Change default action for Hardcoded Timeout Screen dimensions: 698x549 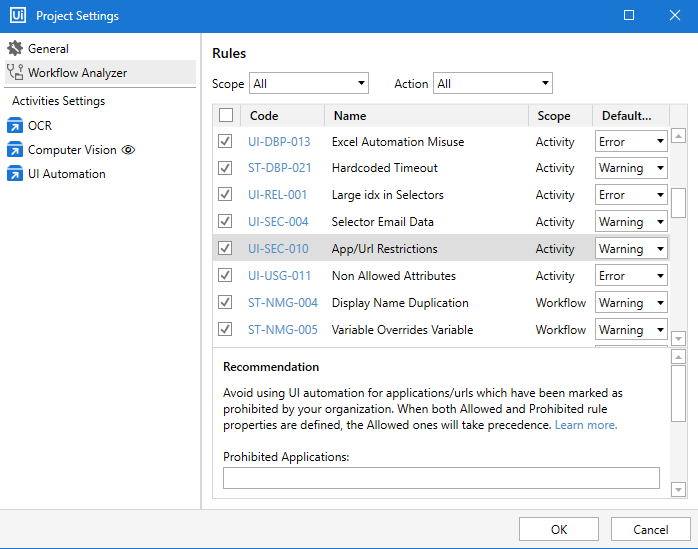tap(631, 169)
